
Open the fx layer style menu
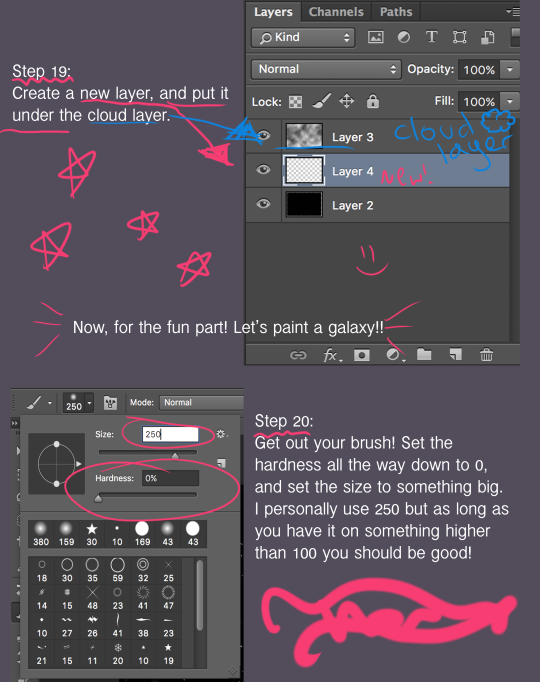pos(333,355)
